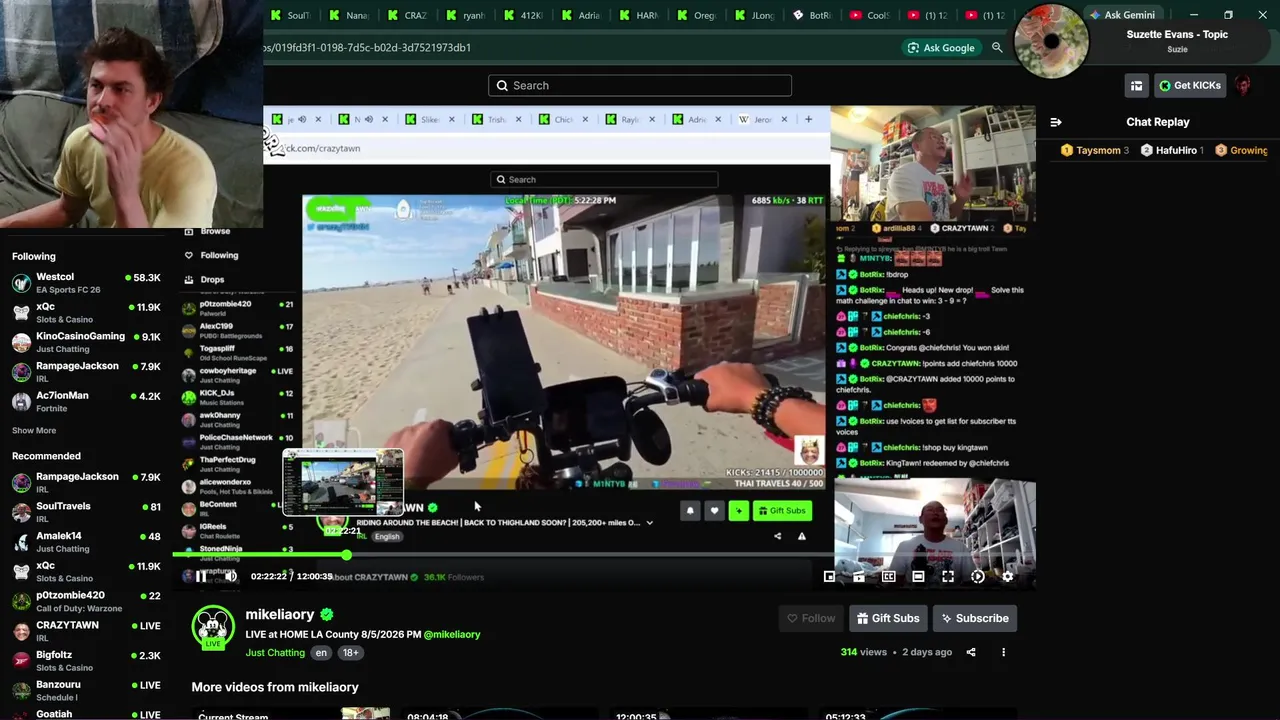This screenshot has height=720, width=1280.
Task: Enter fullscreen mode in the player
Action: (x=948, y=576)
